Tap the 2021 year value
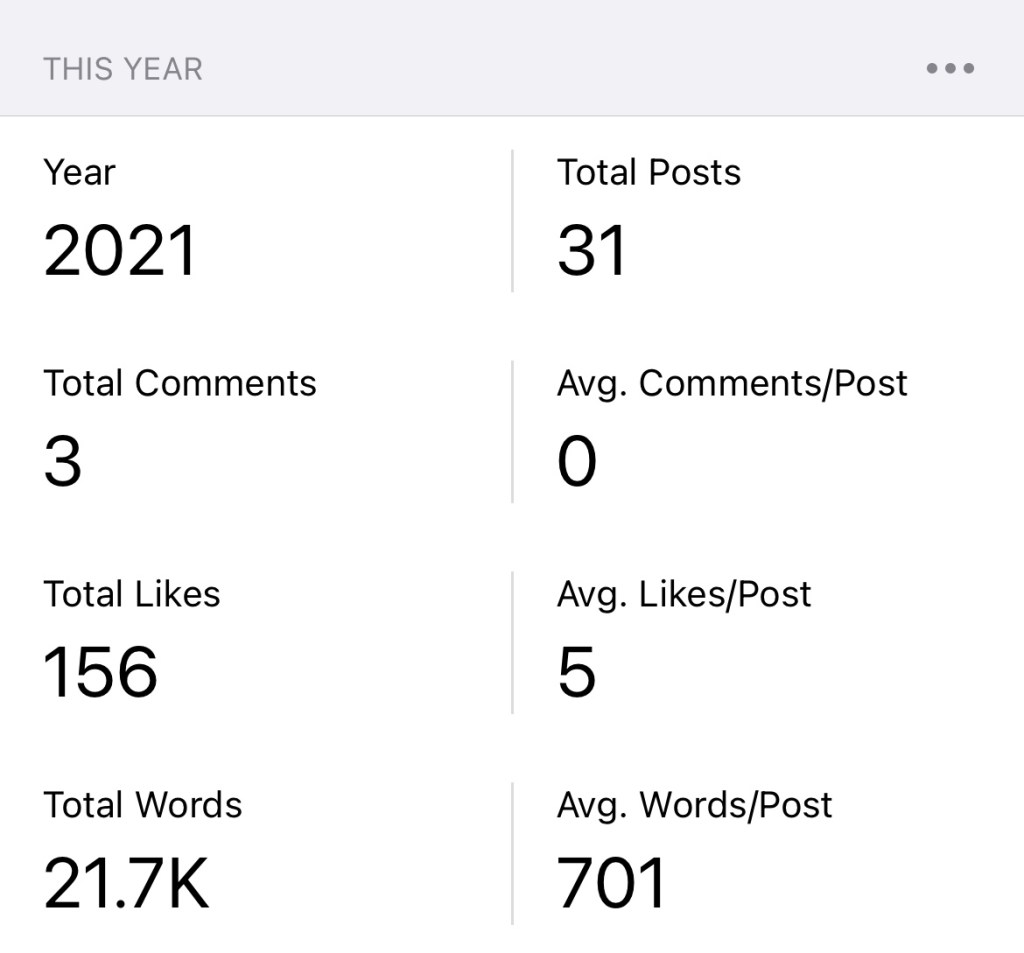 [x=120, y=250]
